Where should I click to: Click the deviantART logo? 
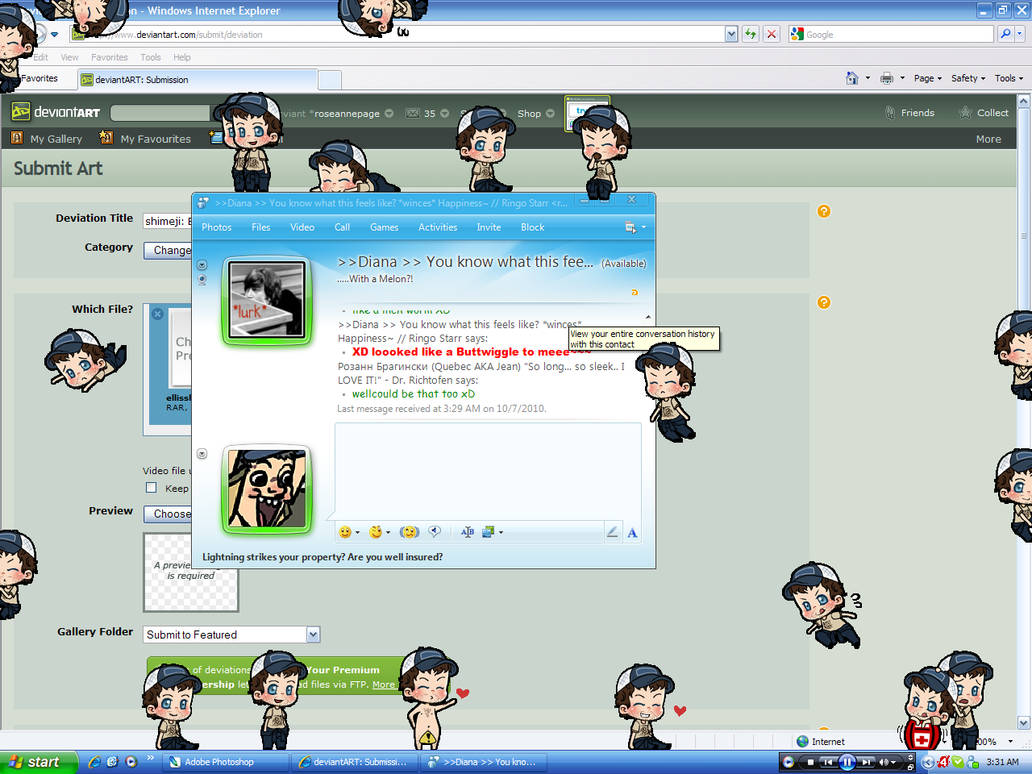coord(55,112)
